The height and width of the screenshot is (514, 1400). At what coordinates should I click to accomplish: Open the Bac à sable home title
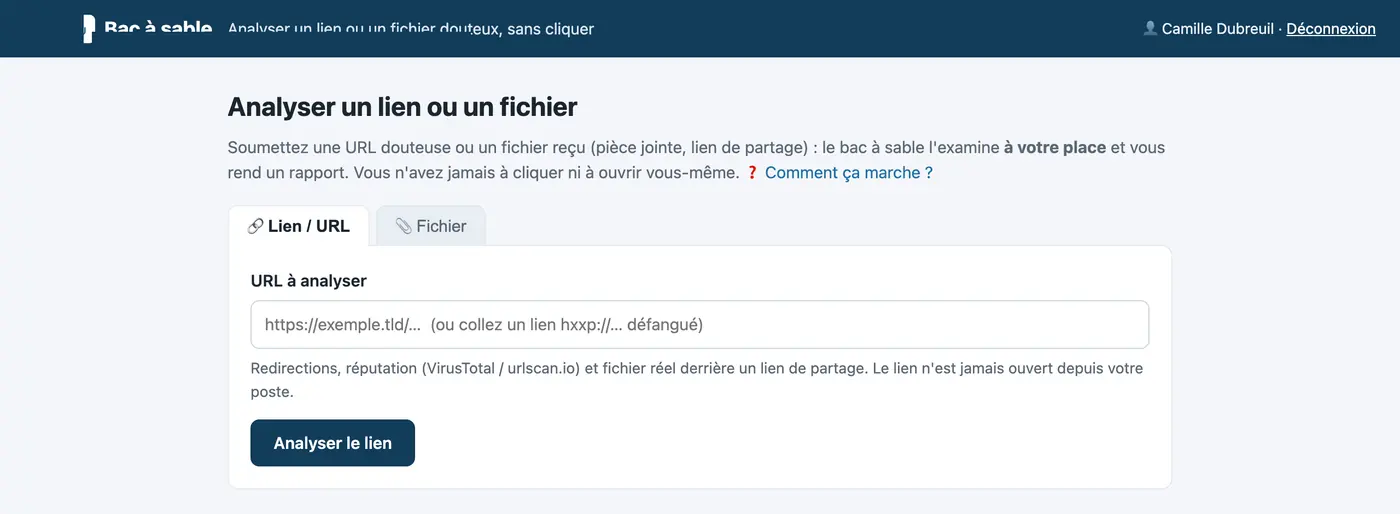(x=158, y=29)
